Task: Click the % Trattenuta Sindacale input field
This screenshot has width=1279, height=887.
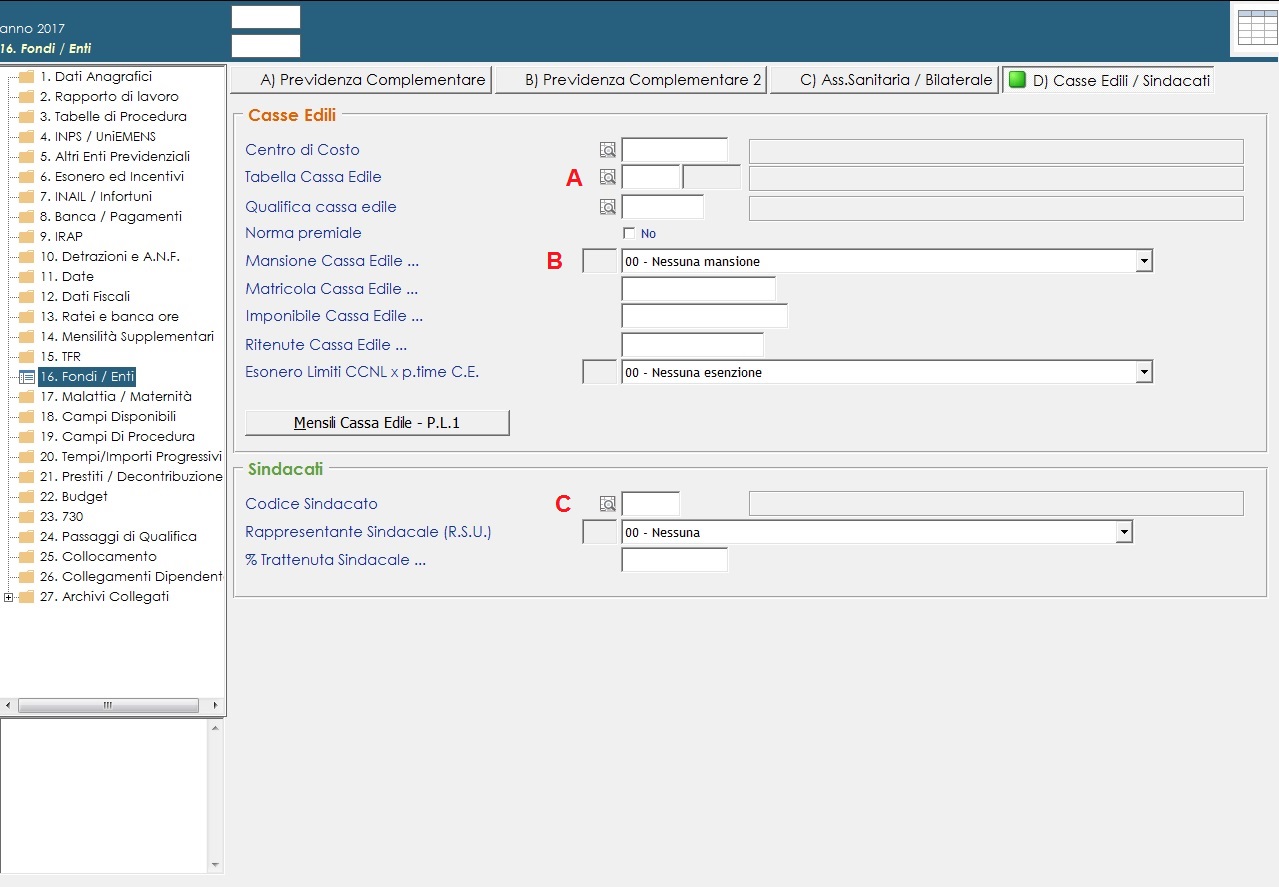Action: point(674,560)
